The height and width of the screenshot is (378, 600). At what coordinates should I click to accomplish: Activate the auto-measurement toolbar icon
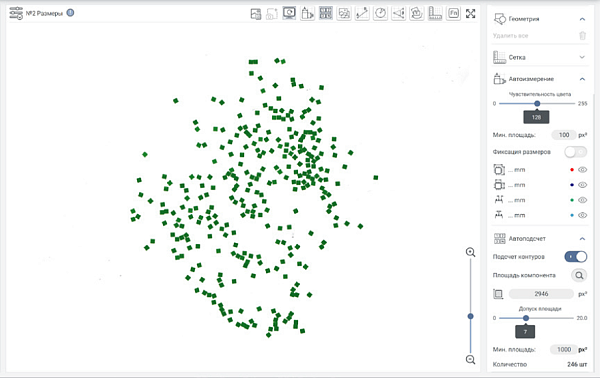[307, 14]
